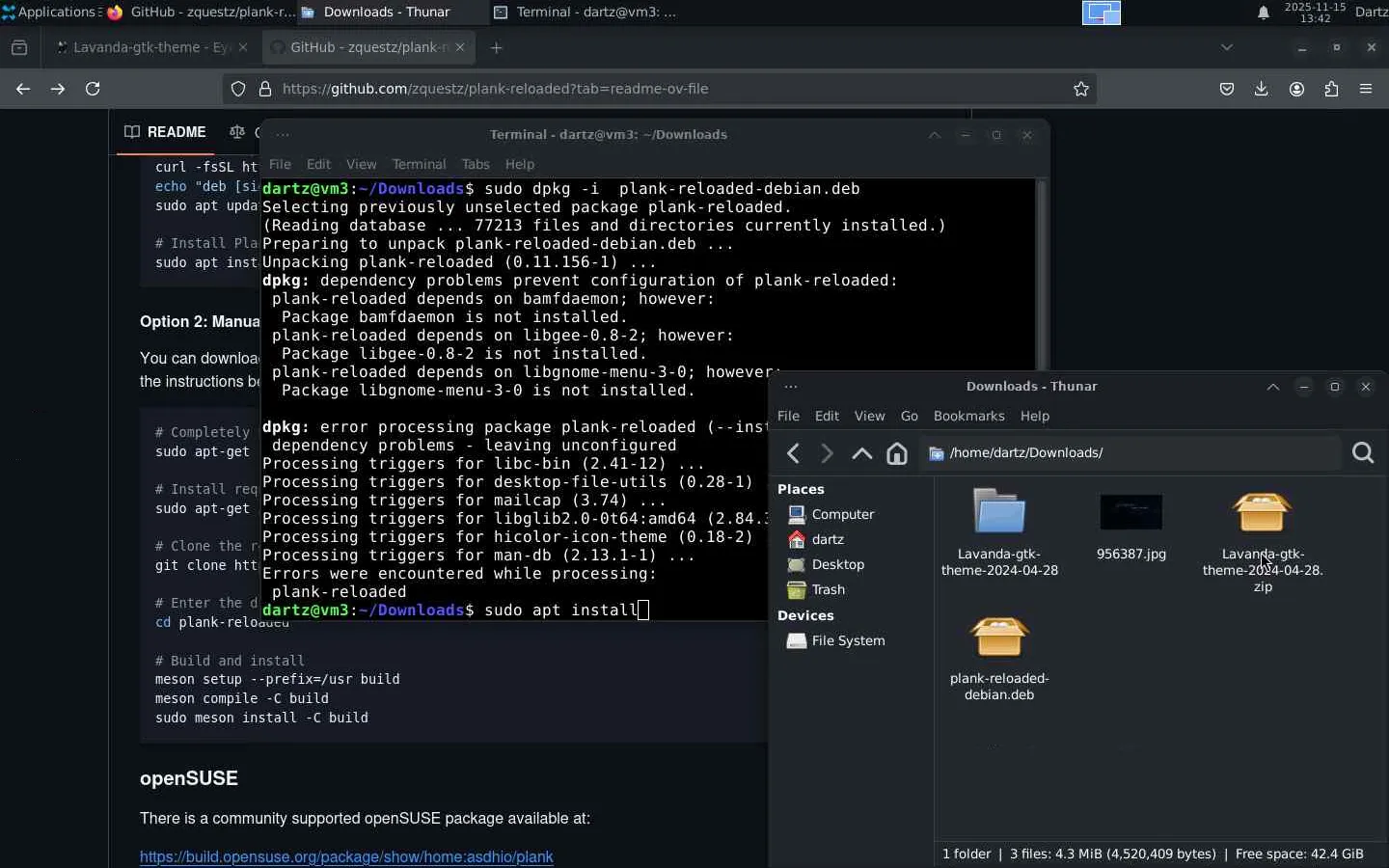The height and width of the screenshot is (868, 1389).
Task: Open Thunar View menu
Action: point(869,417)
